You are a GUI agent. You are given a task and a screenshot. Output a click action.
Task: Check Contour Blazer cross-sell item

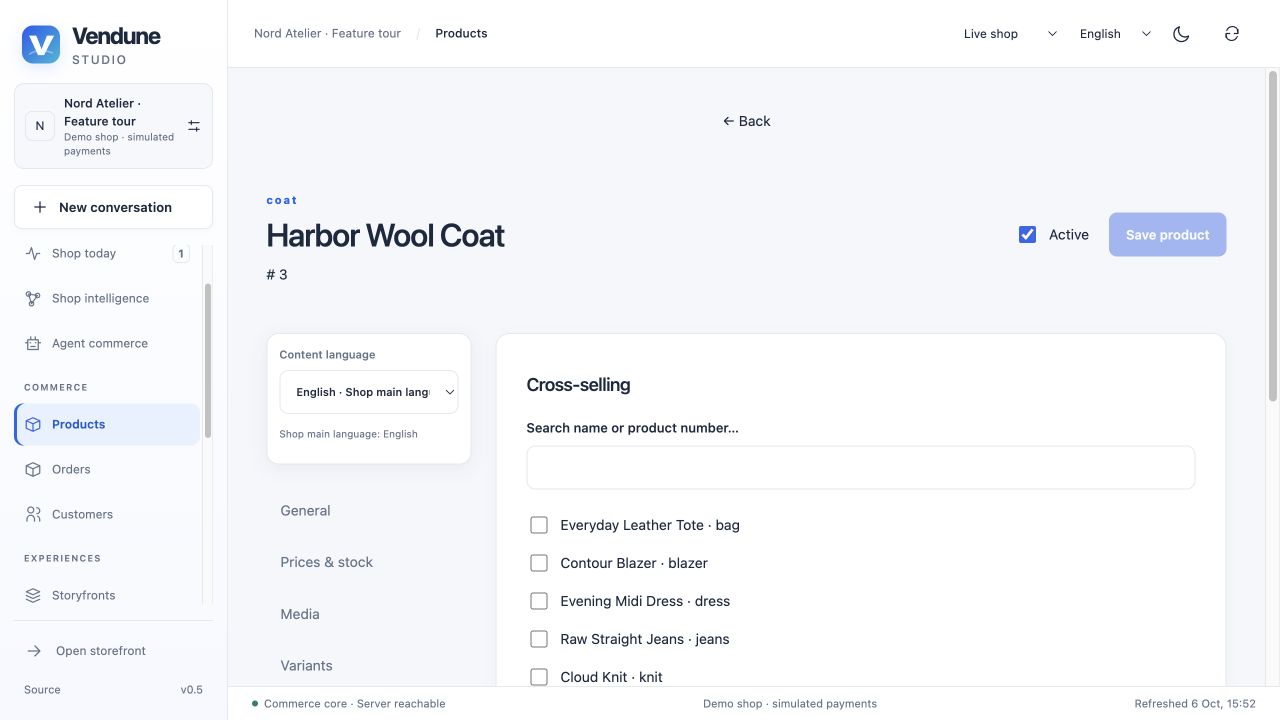point(539,563)
